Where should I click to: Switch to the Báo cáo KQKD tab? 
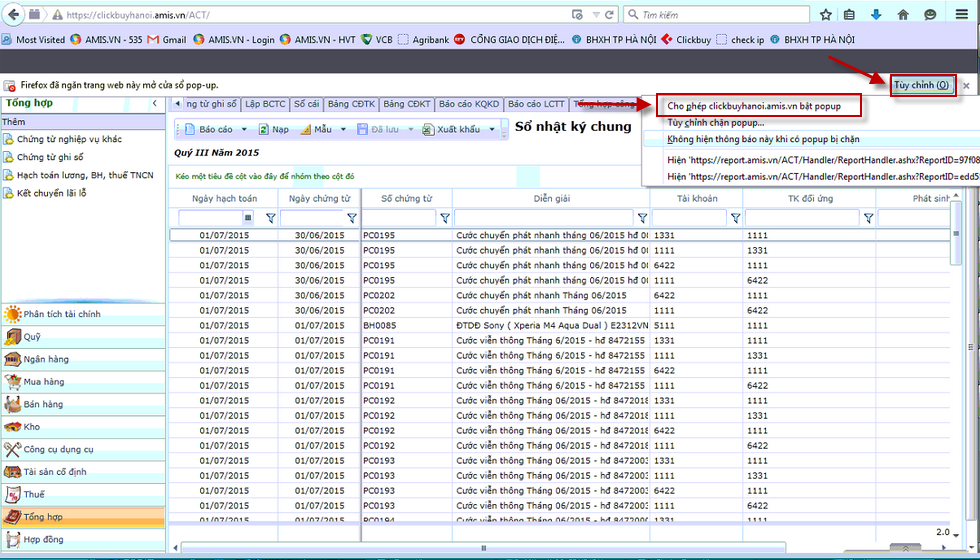(x=469, y=104)
